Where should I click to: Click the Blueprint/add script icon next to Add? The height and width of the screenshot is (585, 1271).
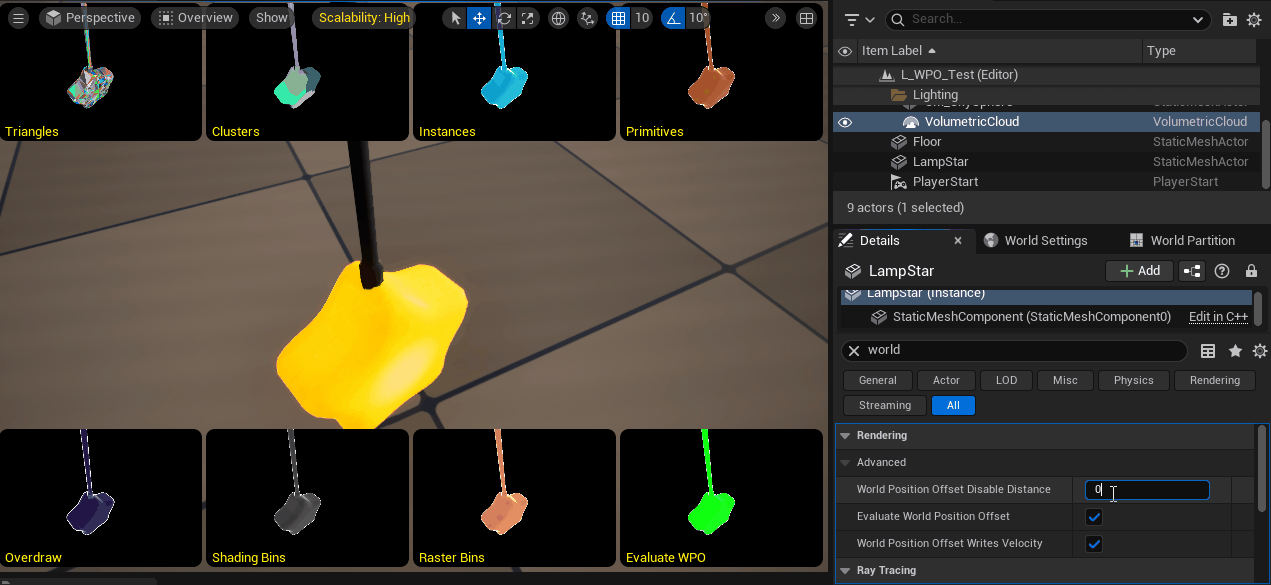coord(1192,271)
